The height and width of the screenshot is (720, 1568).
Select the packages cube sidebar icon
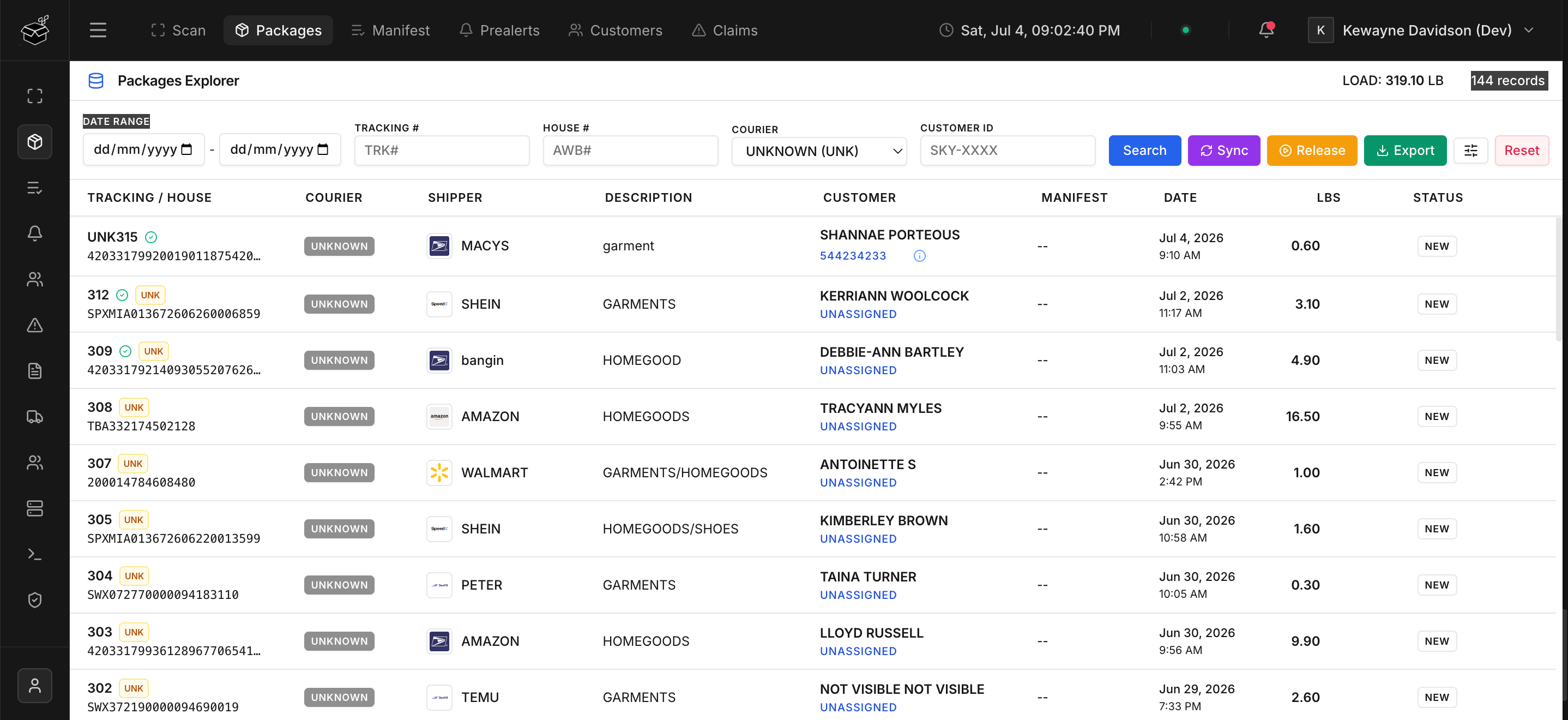[x=35, y=142]
